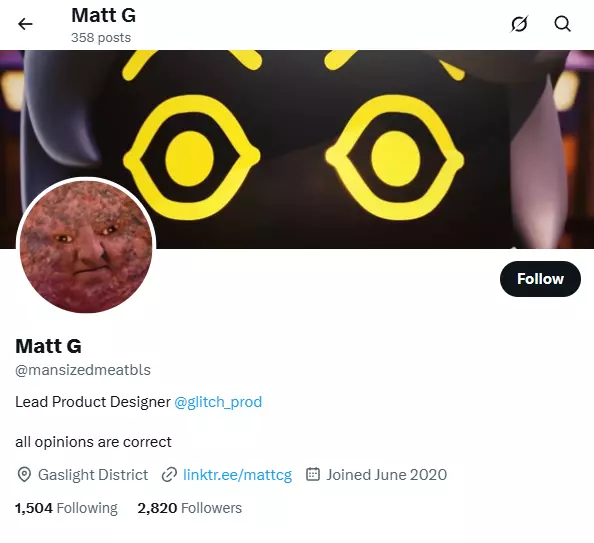Visit the linktr.ee/mattcg link
594x543 pixels.
[238, 475]
